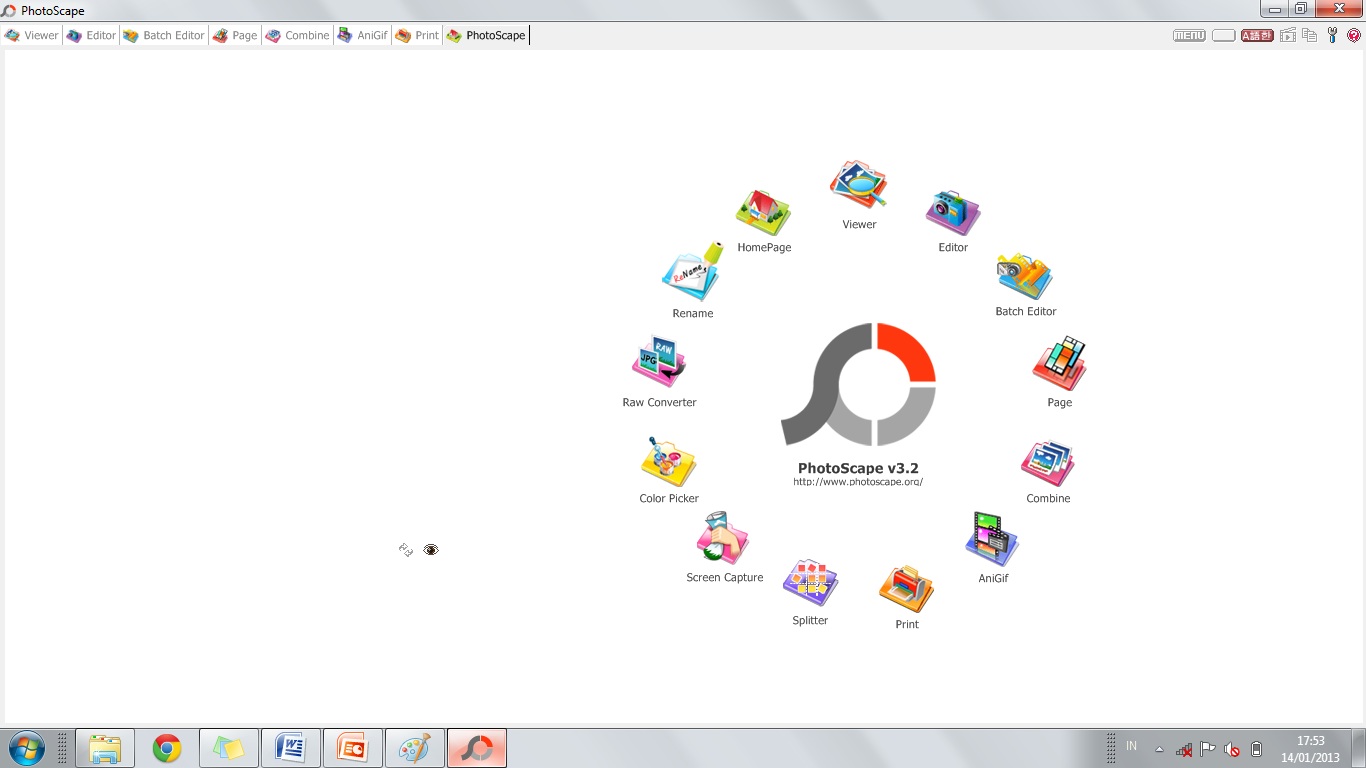
Task: Open settings with the wrench icon
Action: [x=1332, y=35]
